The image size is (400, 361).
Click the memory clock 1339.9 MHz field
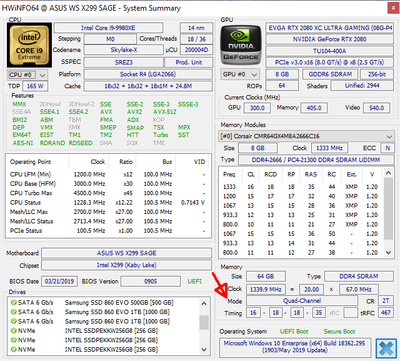tap(266, 289)
